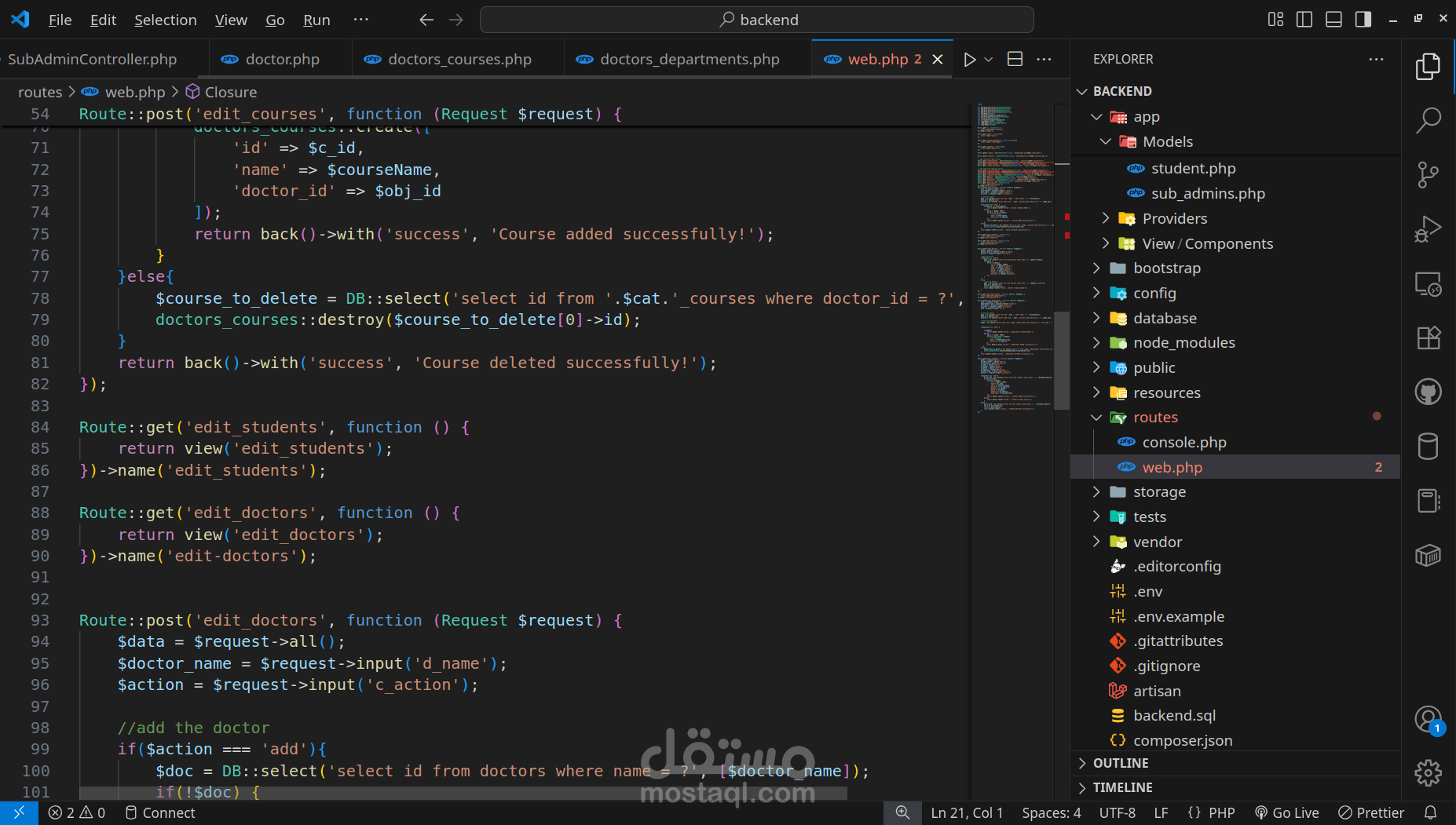The height and width of the screenshot is (825, 1456).
Task: Click Go Live in status bar
Action: pyautogui.click(x=1287, y=812)
